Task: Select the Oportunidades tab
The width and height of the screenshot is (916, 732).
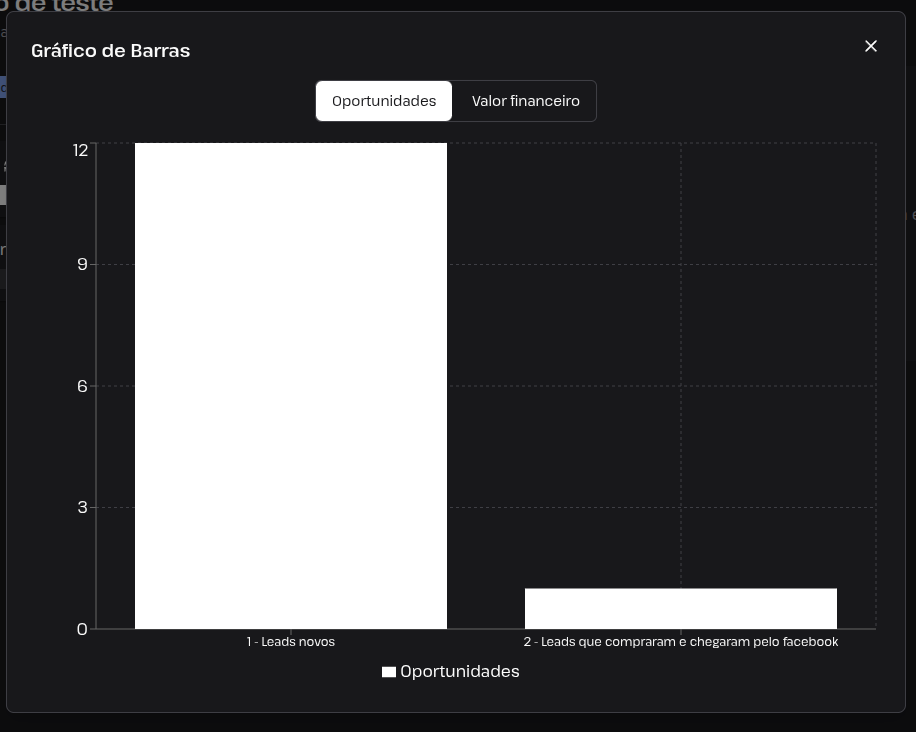Action: click(384, 101)
